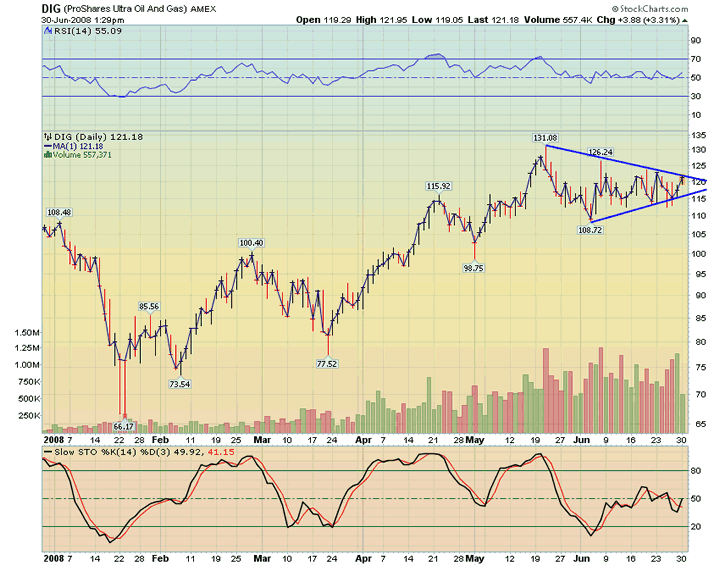Select the 98.75 swing low label
The image size is (720, 566).
click(x=472, y=268)
